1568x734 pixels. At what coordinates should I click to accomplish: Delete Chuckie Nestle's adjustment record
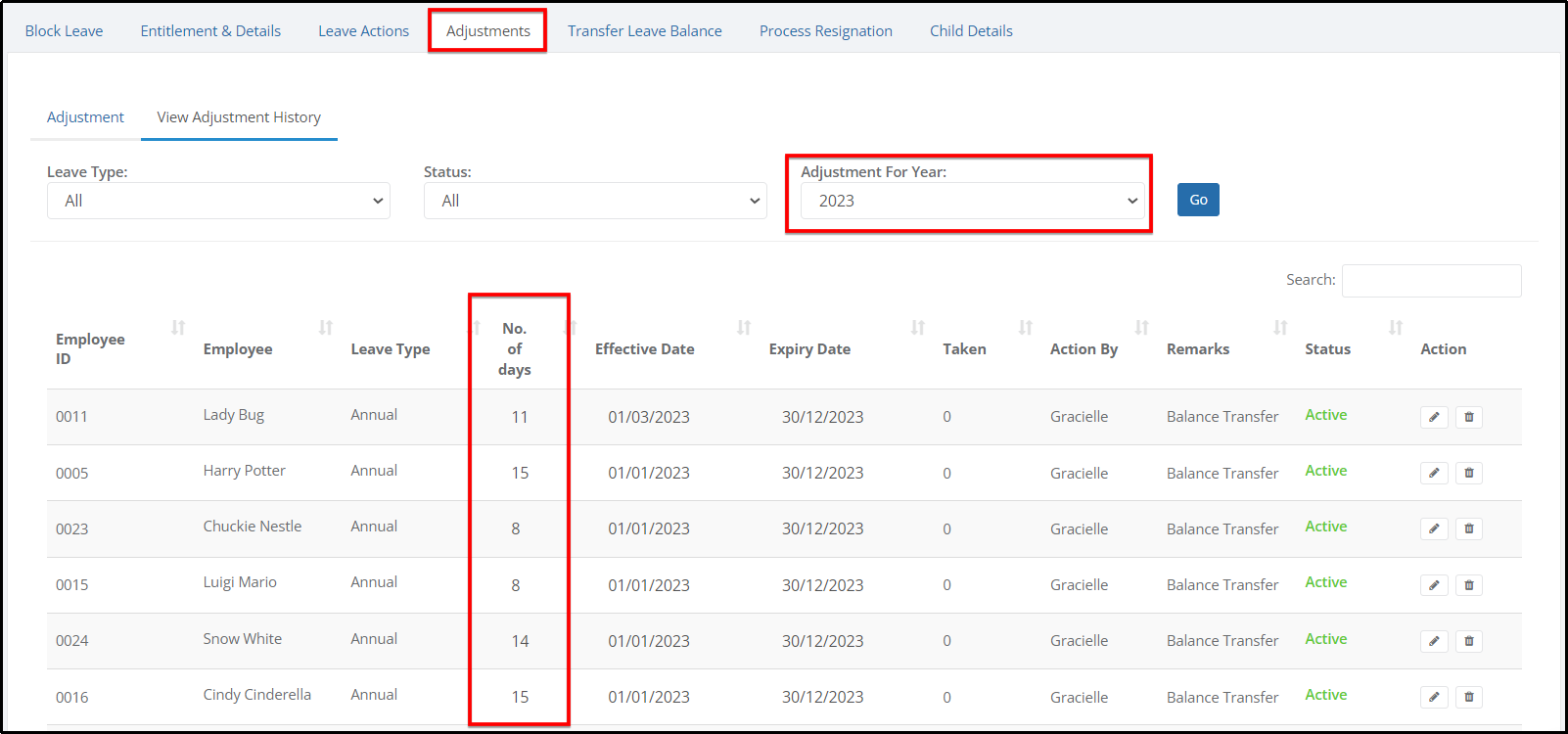pos(1468,528)
